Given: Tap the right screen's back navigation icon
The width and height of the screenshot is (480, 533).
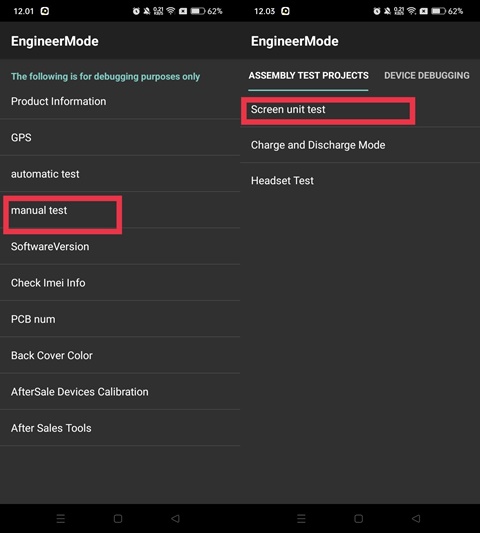Looking at the screenshot, I should (416, 518).
